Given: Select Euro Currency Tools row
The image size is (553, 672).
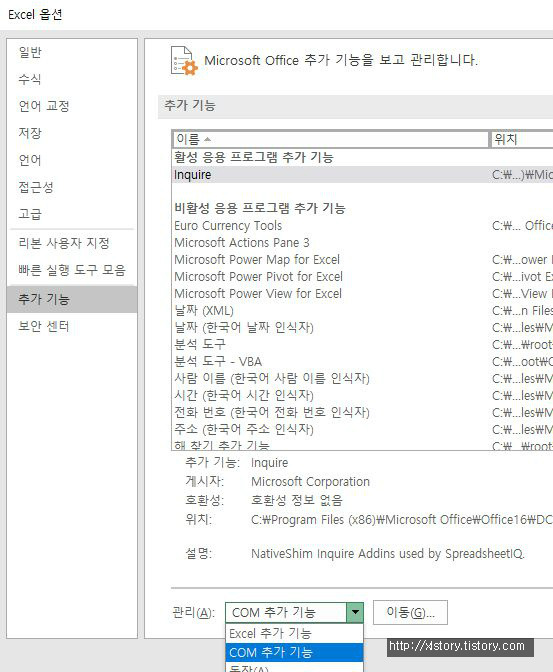Looking at the screenshot, I should pyautogui.click(x=362, y=225).
